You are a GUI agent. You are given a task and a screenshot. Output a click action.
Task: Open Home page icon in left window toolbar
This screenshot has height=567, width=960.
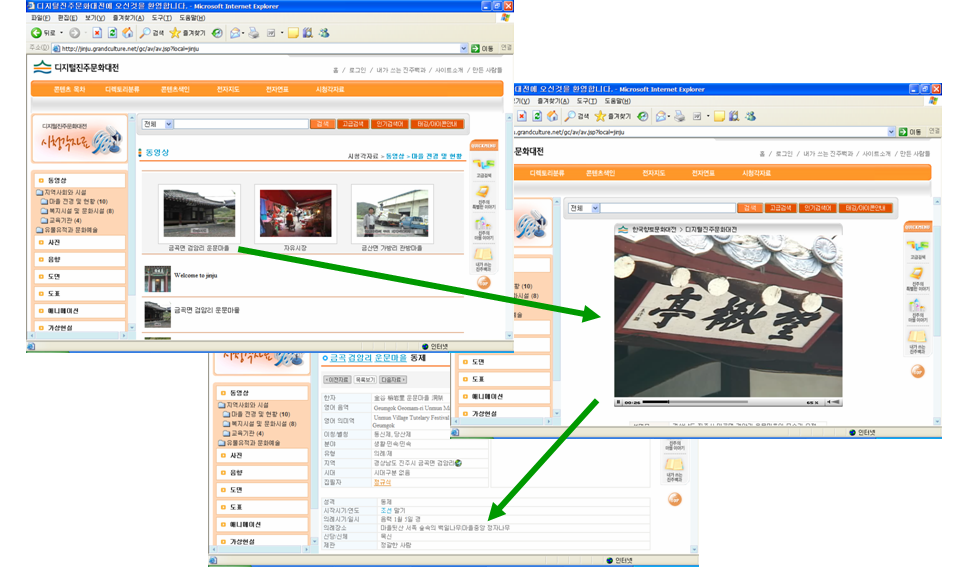point(127,33)
